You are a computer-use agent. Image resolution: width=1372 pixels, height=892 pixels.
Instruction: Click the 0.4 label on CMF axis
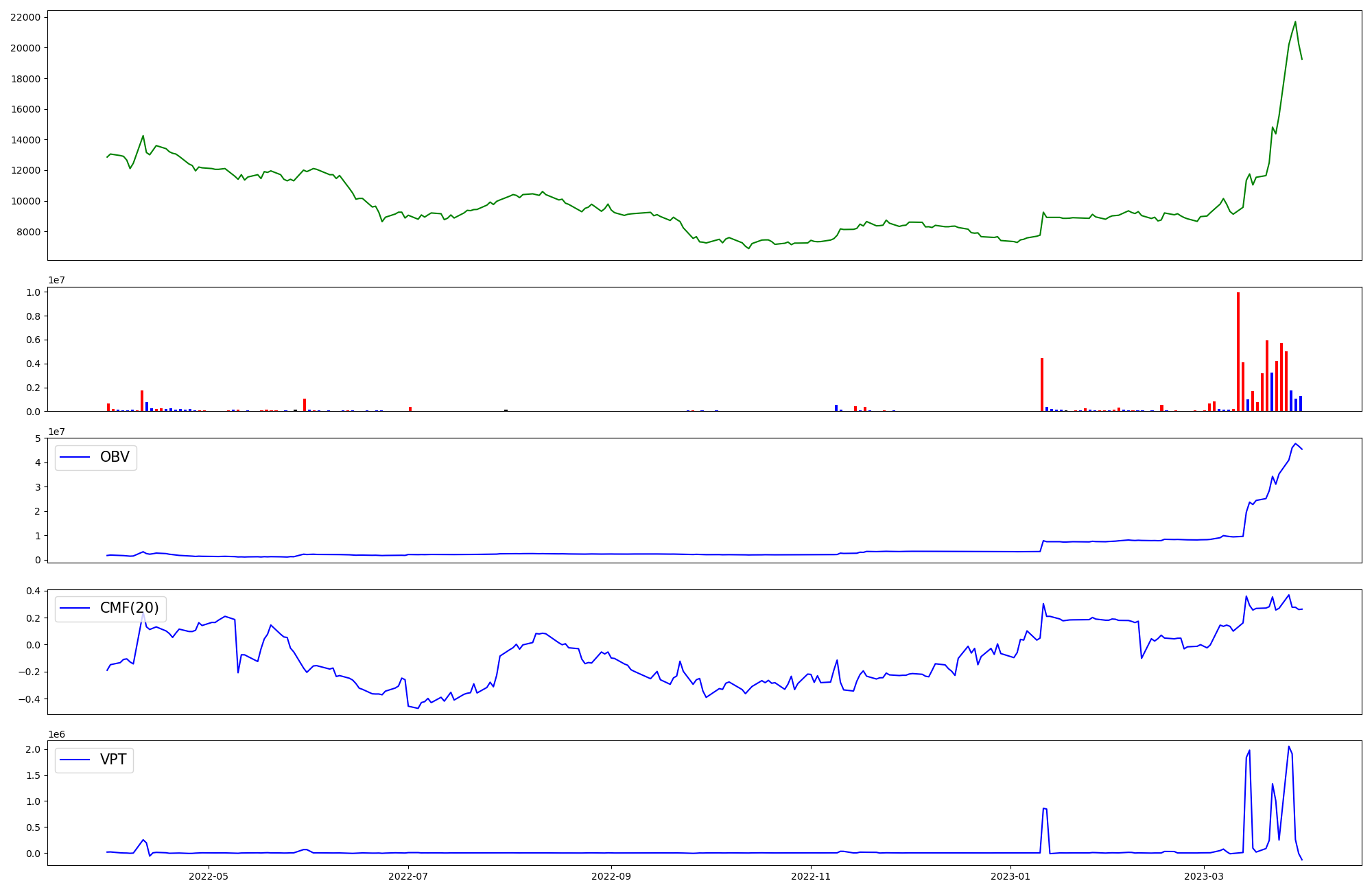pos(32,591)
